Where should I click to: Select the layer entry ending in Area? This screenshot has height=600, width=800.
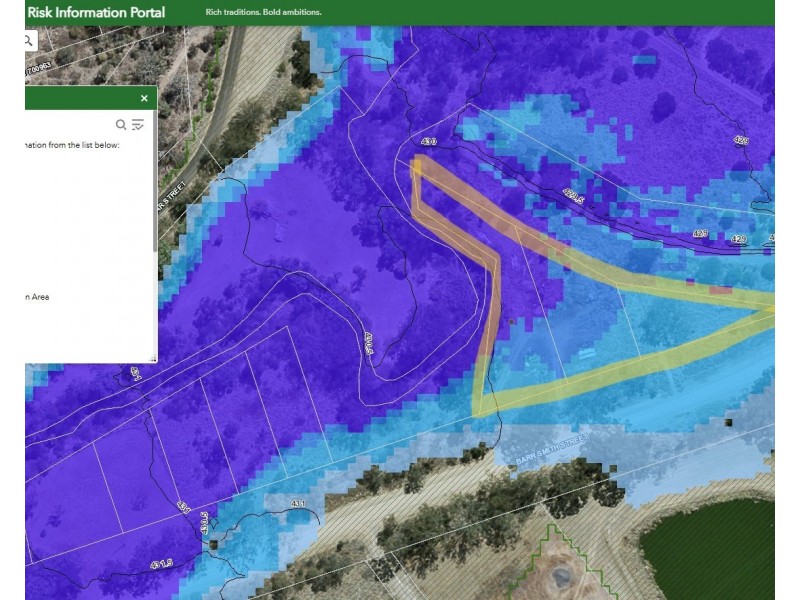pos(37,297)
